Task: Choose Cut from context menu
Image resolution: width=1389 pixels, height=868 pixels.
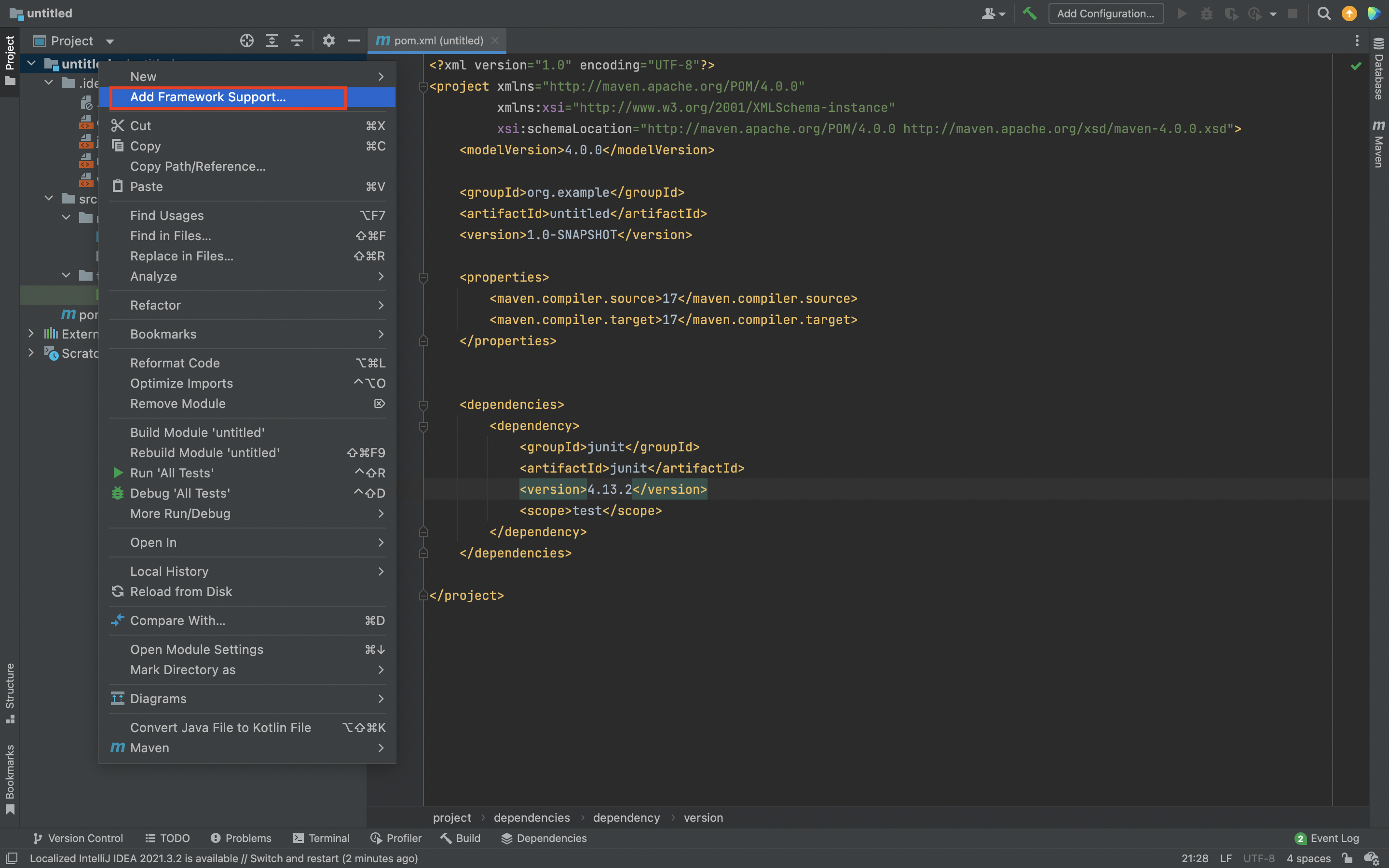Action: pyautogui.click(x=247, y=126)
